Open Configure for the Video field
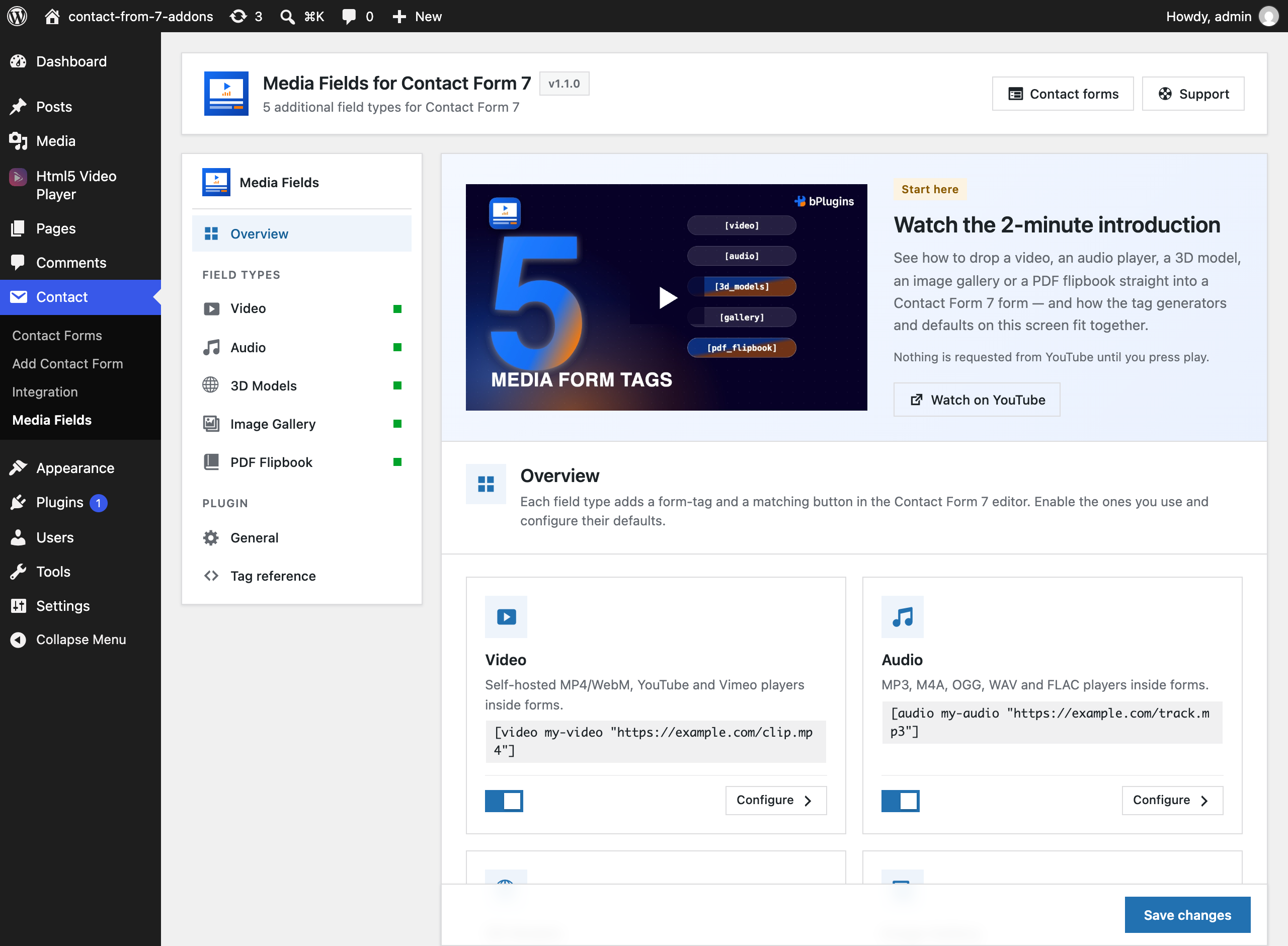Image resolution: width=1288 pixels, height=946 pixels. (x=776, y=800)
